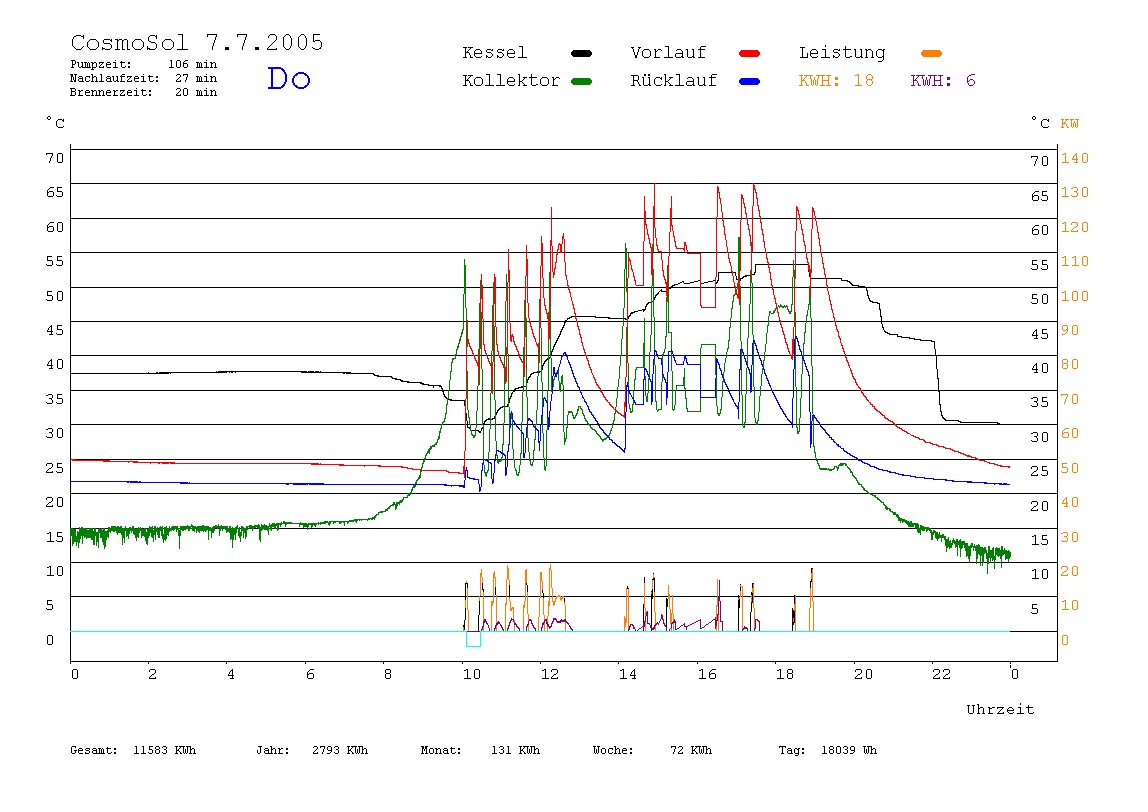
Task: Click the orange "140" power axis label
Action: click(x=1075, y=158)
